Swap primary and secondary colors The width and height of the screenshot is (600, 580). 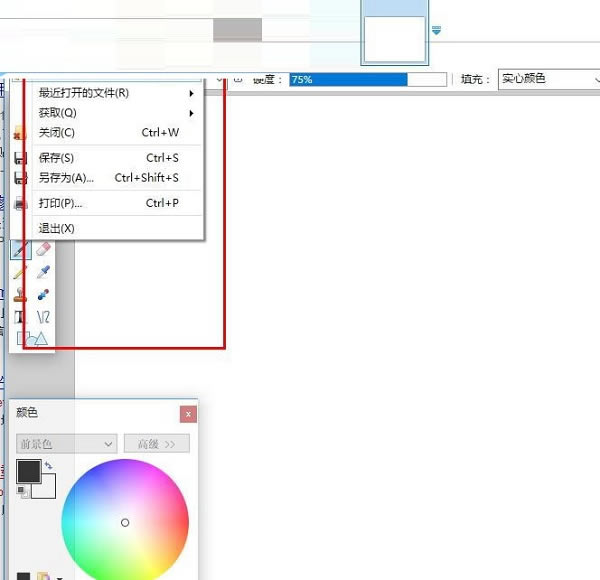[x=49, y=466]
